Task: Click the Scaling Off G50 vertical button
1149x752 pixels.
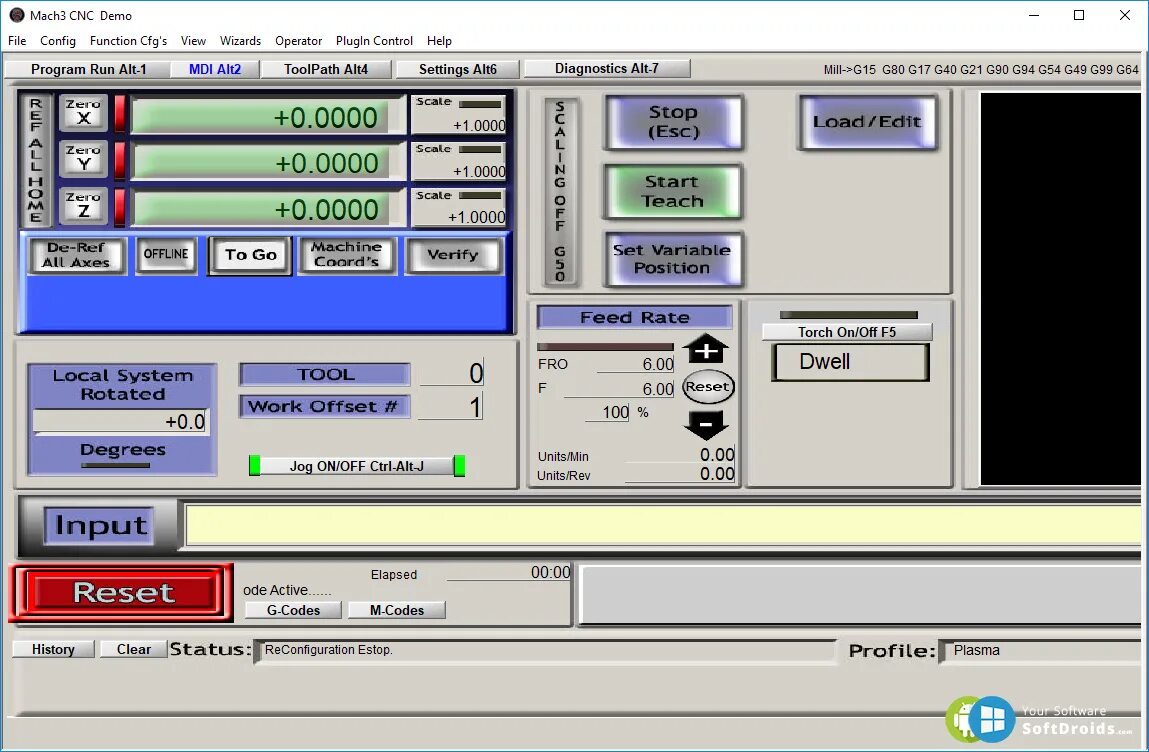Action: point(561,191)
